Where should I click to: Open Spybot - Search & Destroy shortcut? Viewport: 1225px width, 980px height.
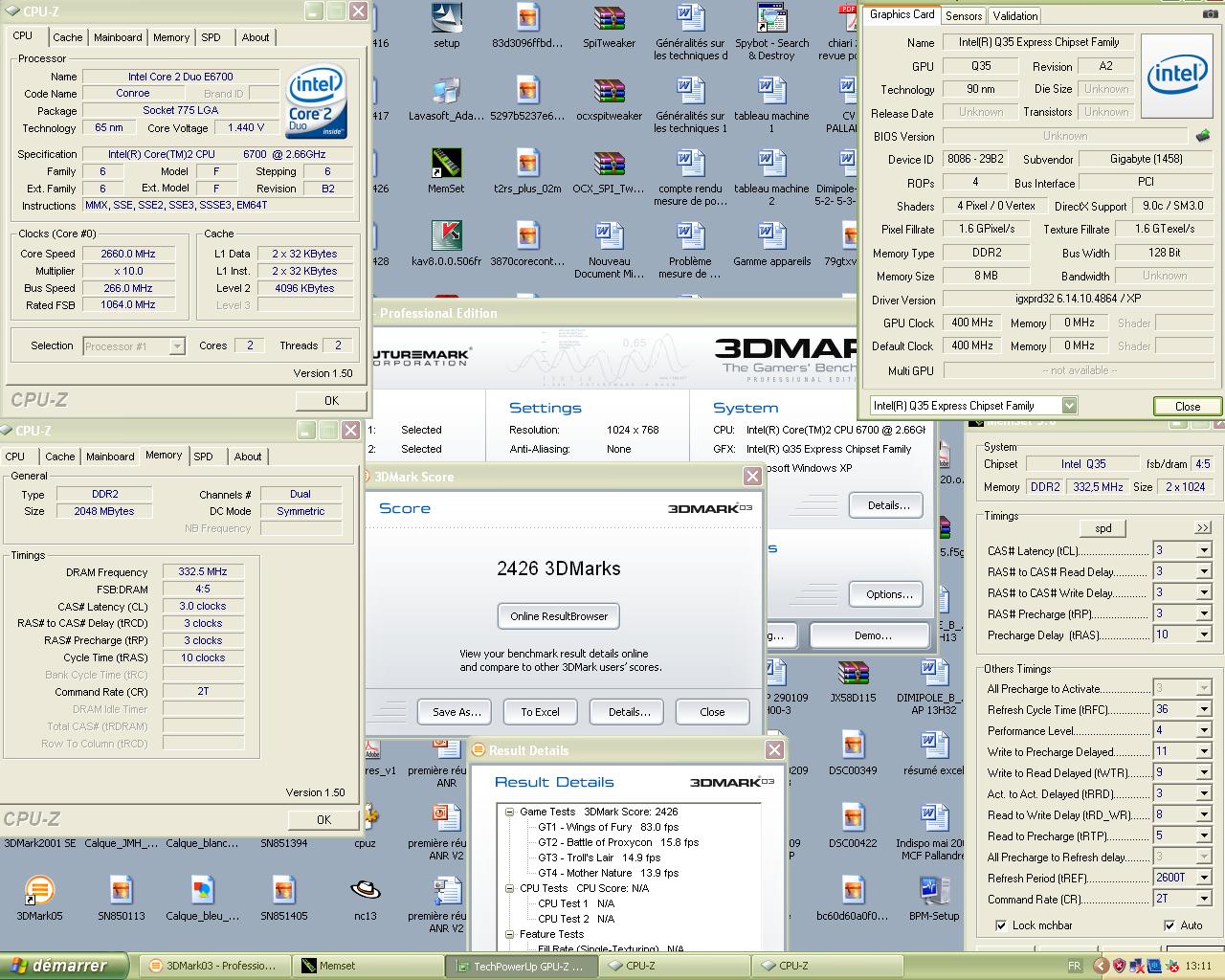(771, 18)
